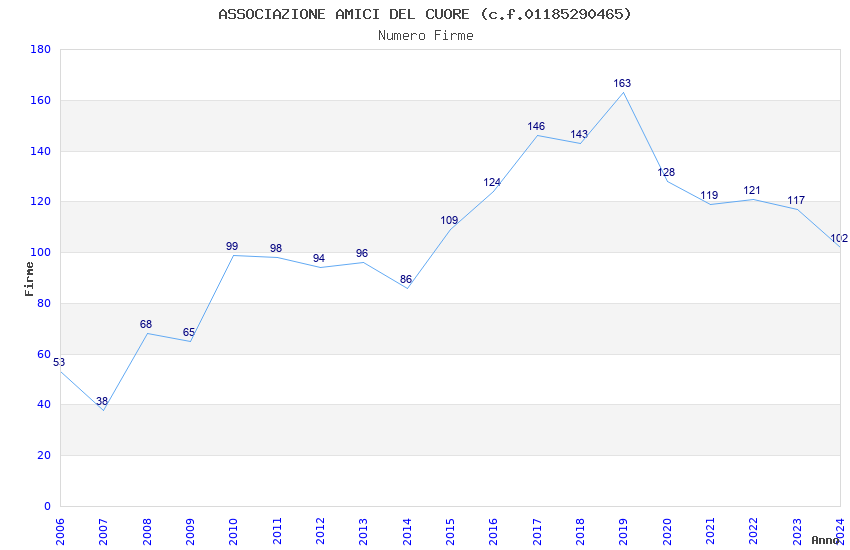
Task: Select the data label 109 for 2015
Action: point(449,220)
